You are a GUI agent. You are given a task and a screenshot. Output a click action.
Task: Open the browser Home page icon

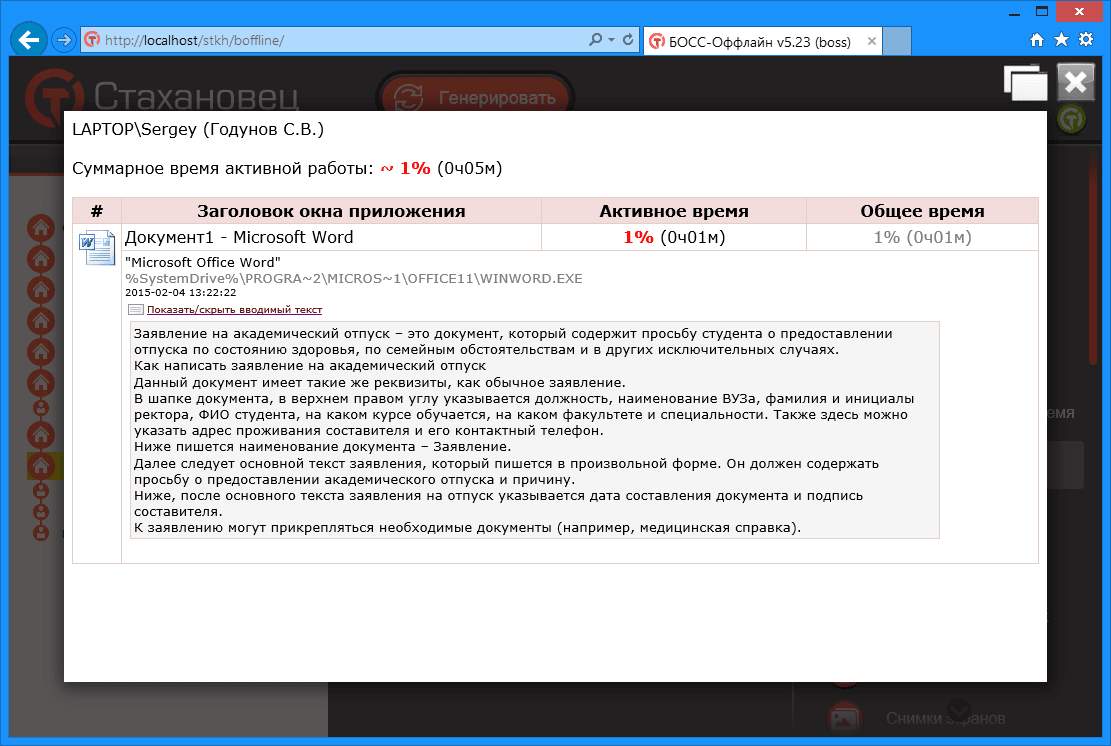pos(1037,40)
